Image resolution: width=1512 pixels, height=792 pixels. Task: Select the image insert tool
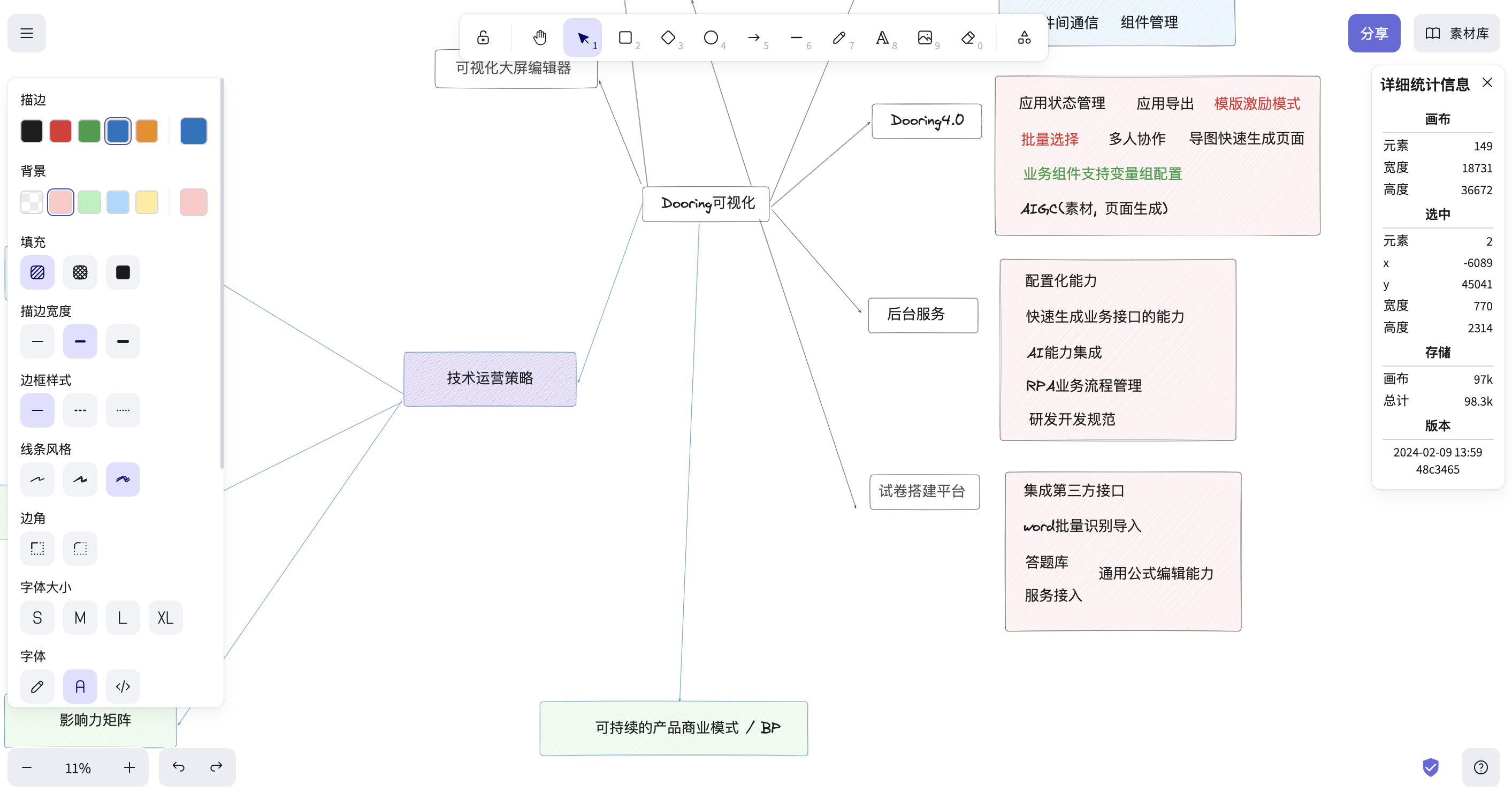click(x=925, y=37)
